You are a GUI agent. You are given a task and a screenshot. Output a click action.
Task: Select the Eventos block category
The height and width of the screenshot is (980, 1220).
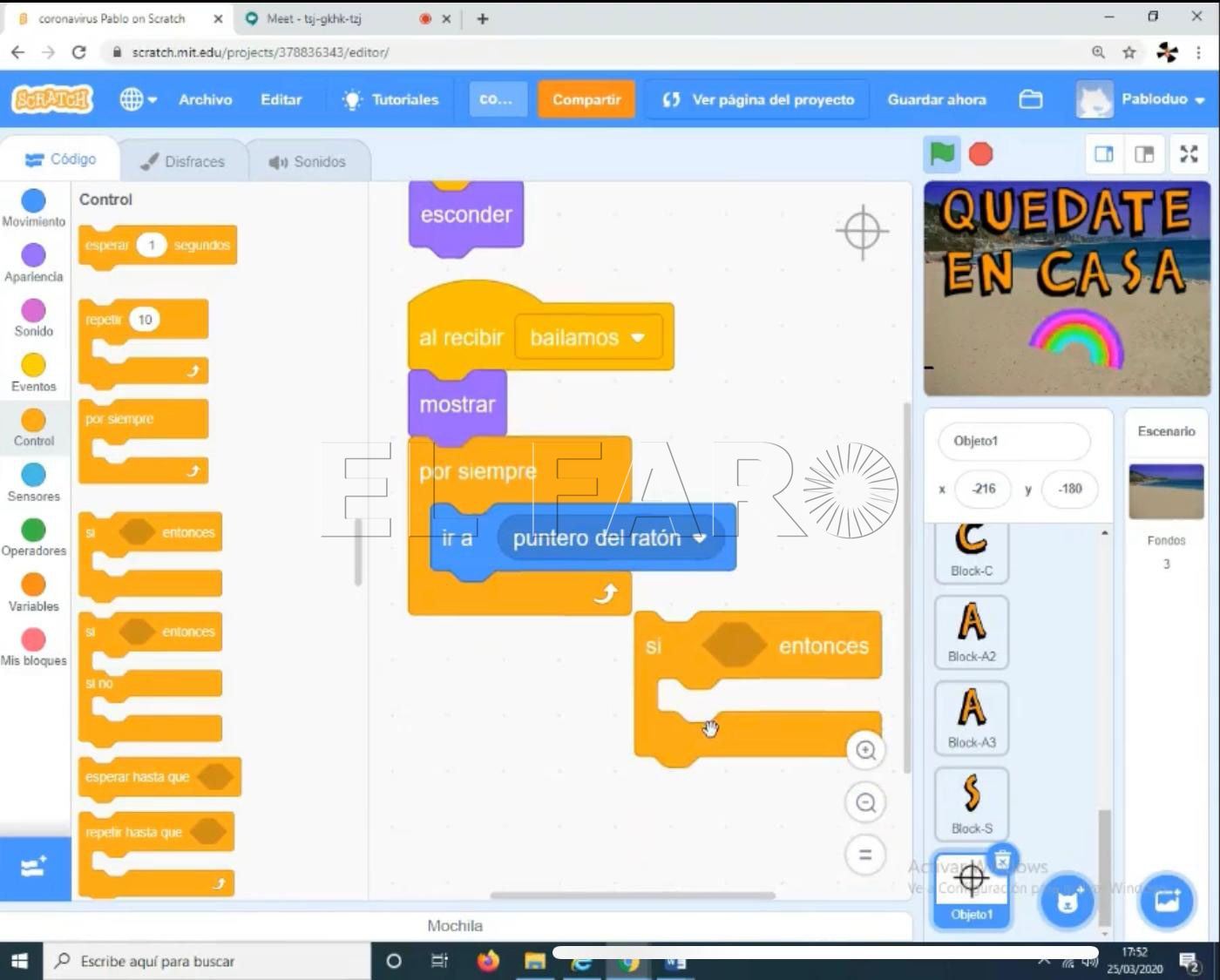tap(33, 373)
